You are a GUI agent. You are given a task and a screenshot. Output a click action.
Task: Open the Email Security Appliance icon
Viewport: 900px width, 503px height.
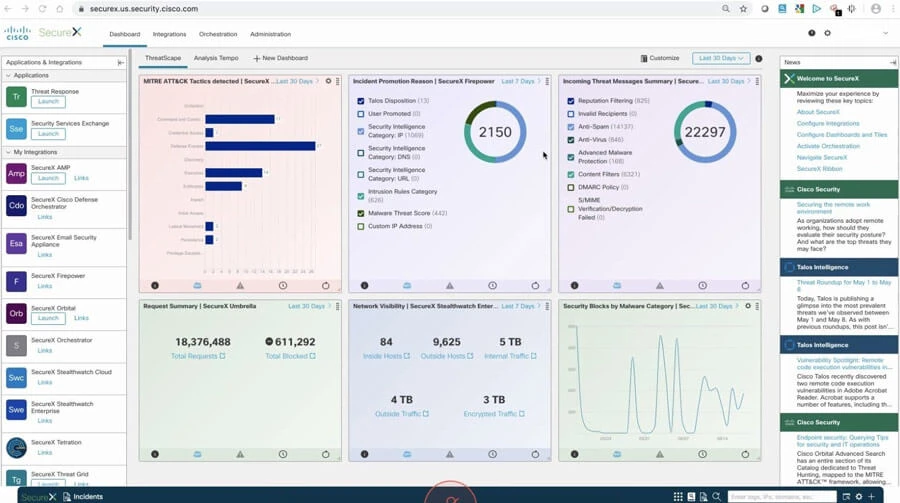pos(16,243)
